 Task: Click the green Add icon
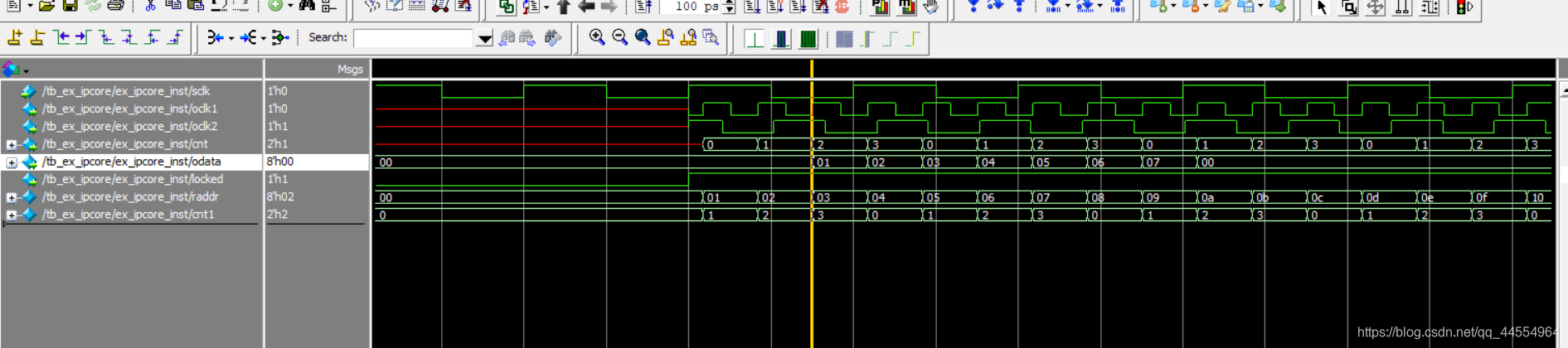275,6
